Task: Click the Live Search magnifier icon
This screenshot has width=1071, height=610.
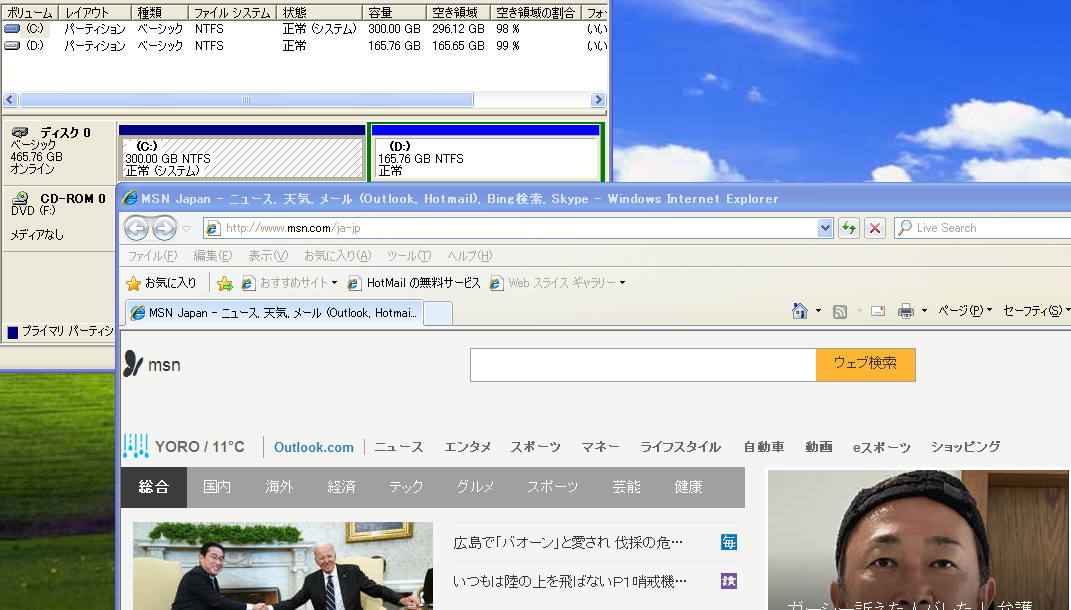Action: 904,228
